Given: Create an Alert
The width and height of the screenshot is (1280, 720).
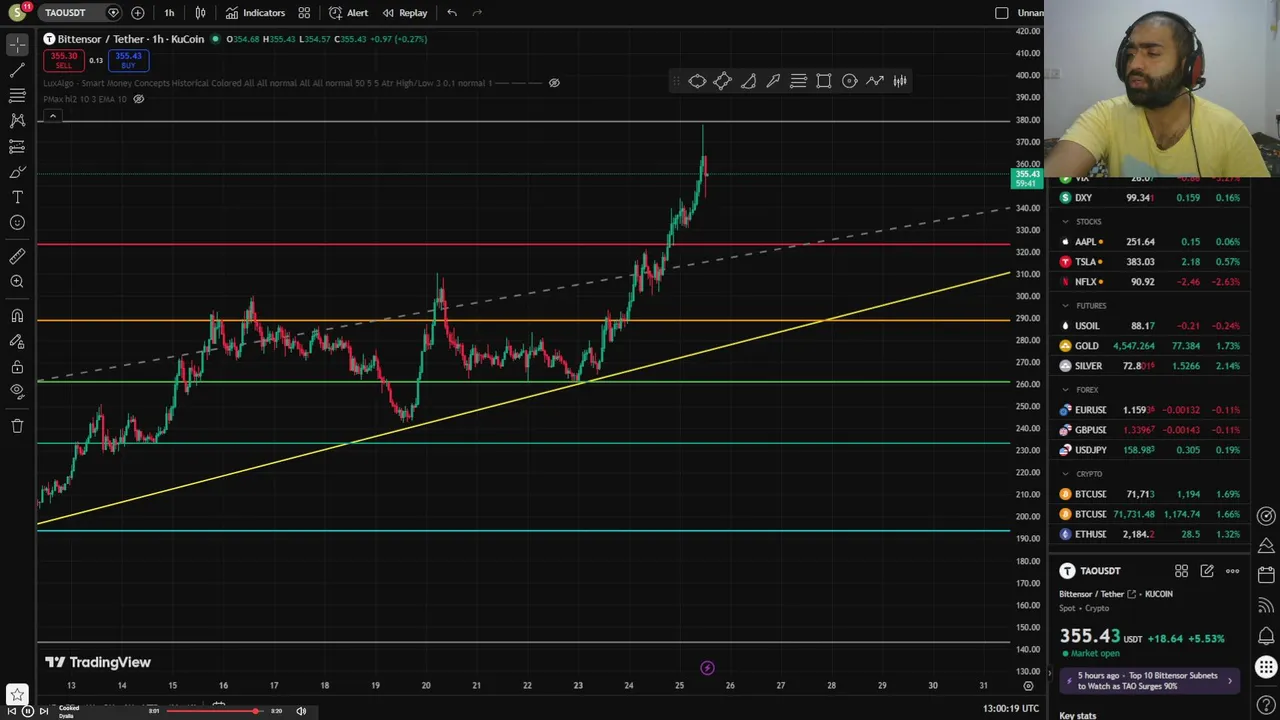Looking at the screenshot, I should coord(348,13).
